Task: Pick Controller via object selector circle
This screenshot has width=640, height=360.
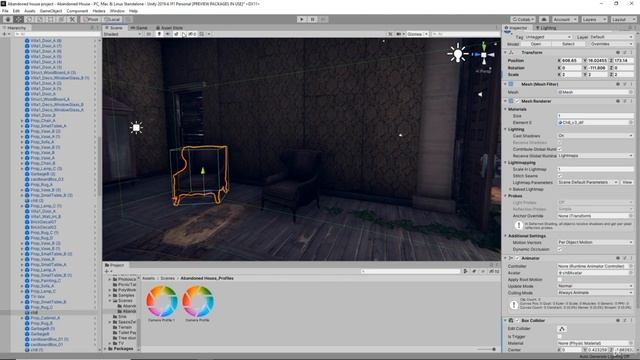Action: point(631,266)
